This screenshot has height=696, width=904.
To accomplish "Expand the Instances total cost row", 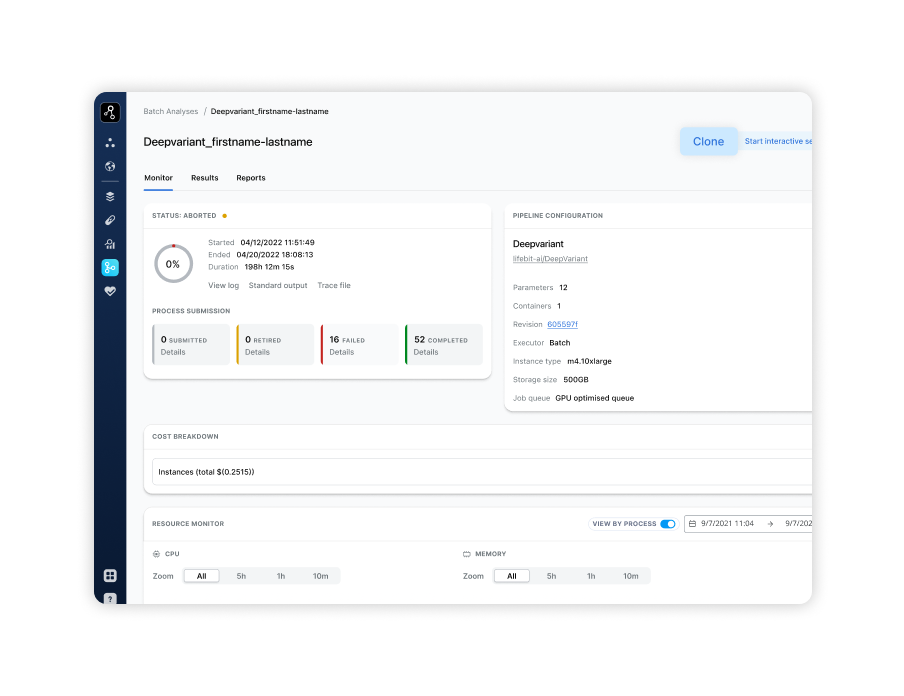I will (x=480, y=471).
